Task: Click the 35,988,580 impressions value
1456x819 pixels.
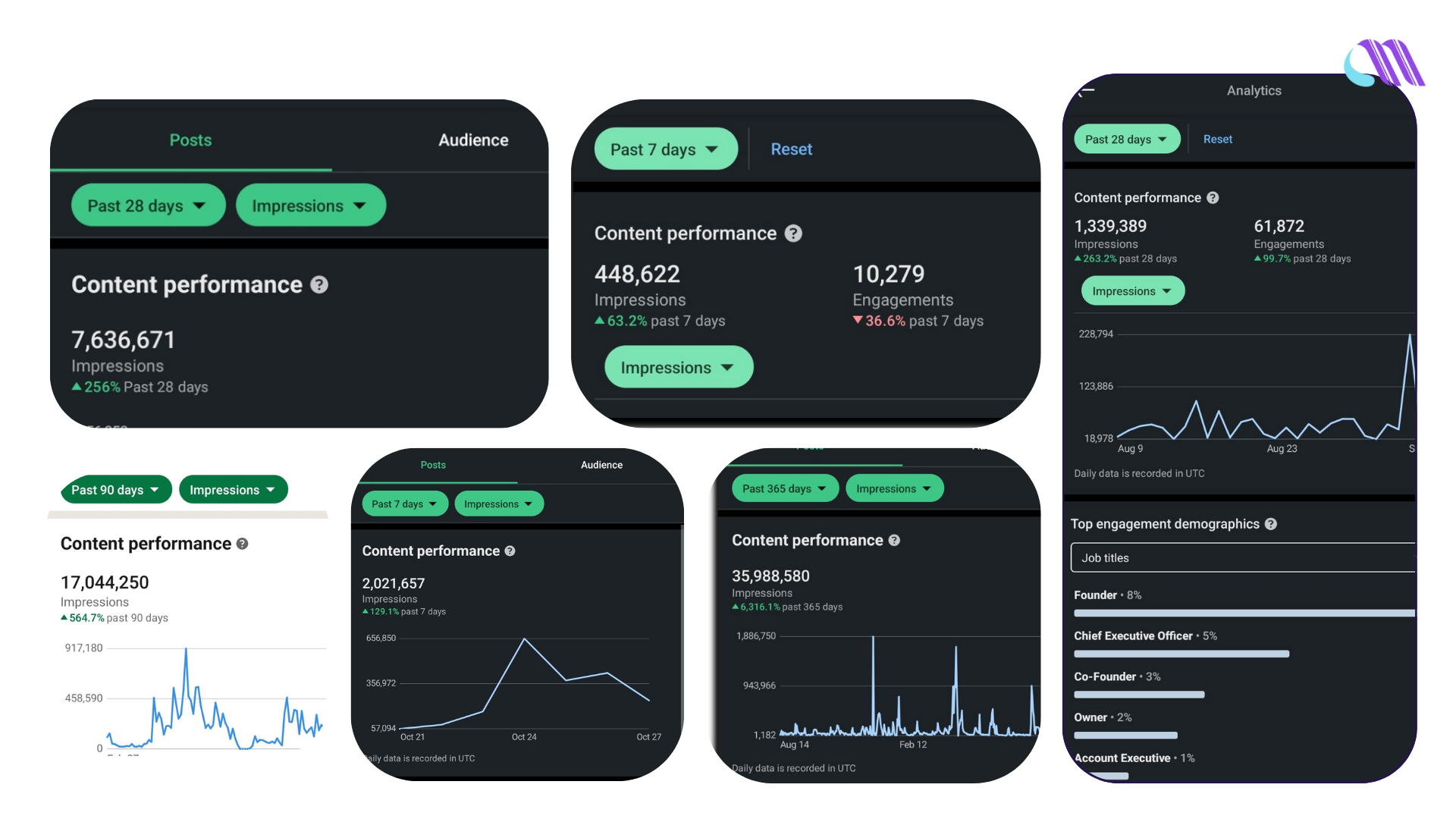Action: point(770,576)
